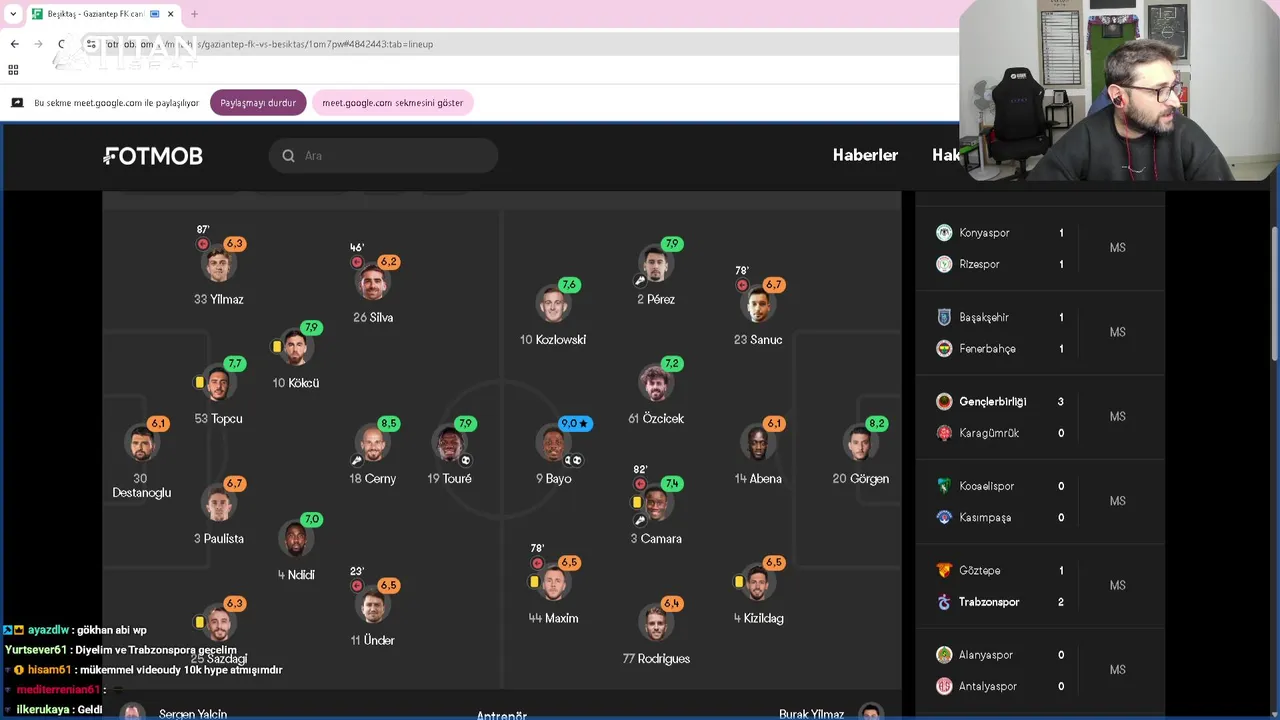This screenshot has width=1280, height=720.
Task: Click Antalyaspor team crest
Action: (944, 687)
